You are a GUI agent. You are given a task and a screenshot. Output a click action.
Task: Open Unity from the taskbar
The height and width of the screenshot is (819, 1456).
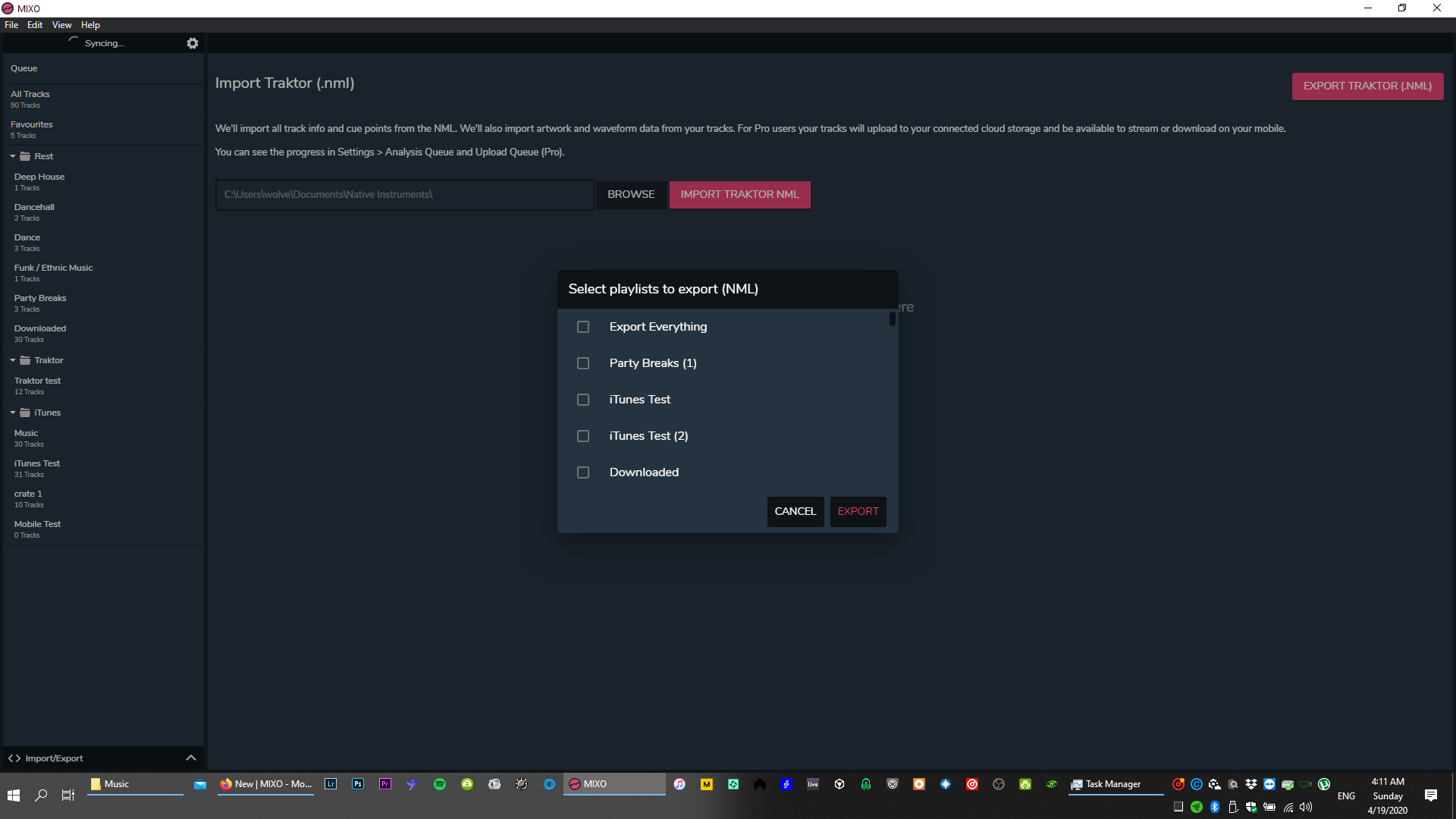pos(839,784)
